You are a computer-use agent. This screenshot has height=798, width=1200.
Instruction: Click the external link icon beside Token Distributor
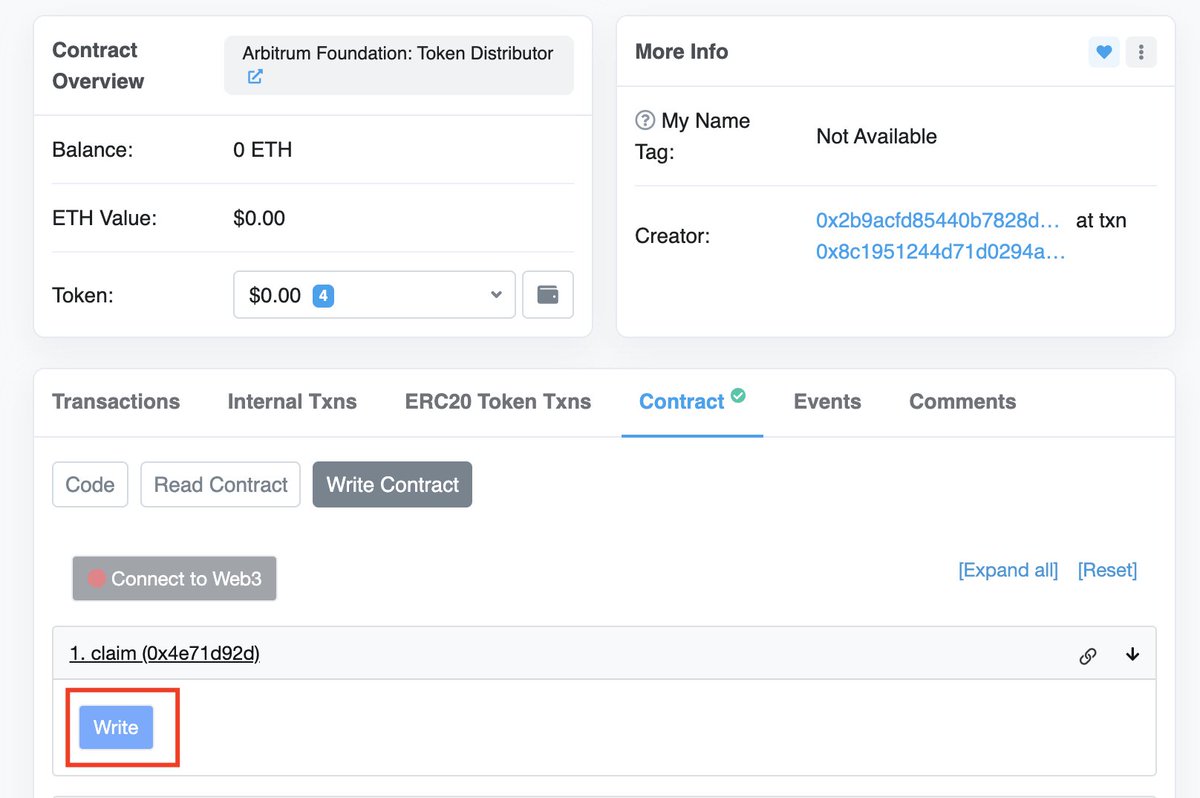click(x=253, y=76)
